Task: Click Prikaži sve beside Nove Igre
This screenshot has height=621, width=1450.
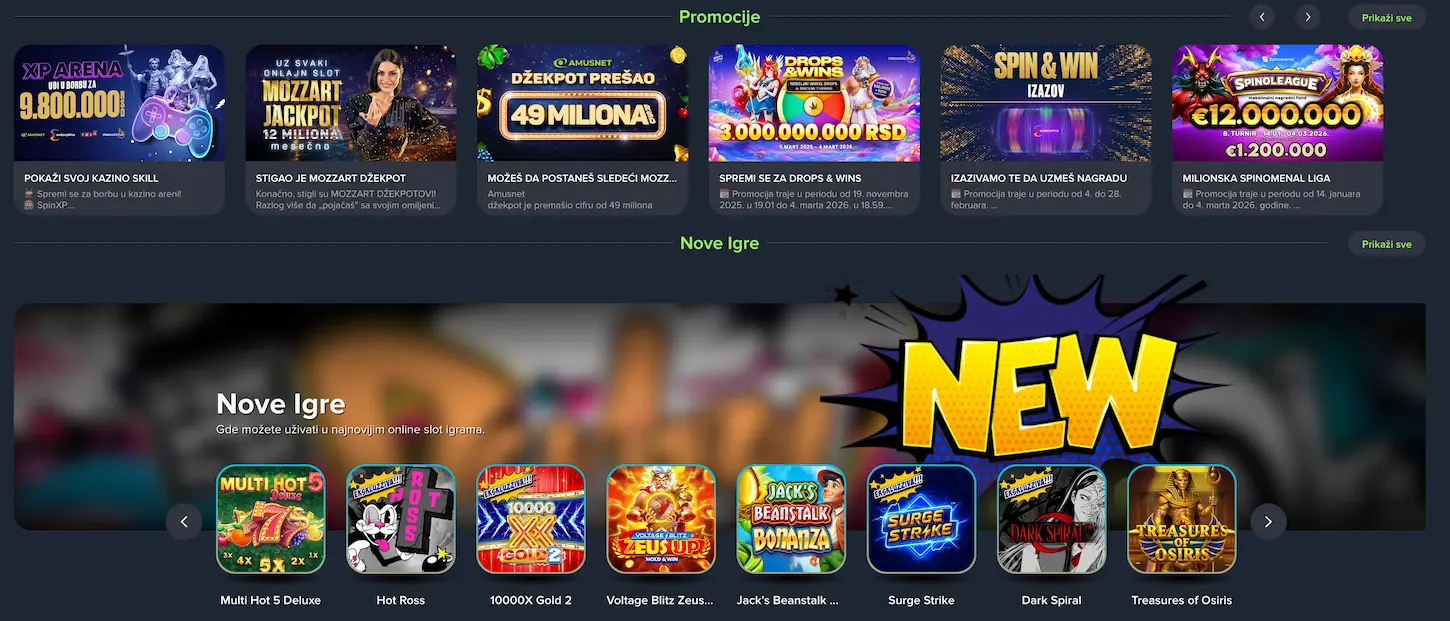Action: point(1387,244)
